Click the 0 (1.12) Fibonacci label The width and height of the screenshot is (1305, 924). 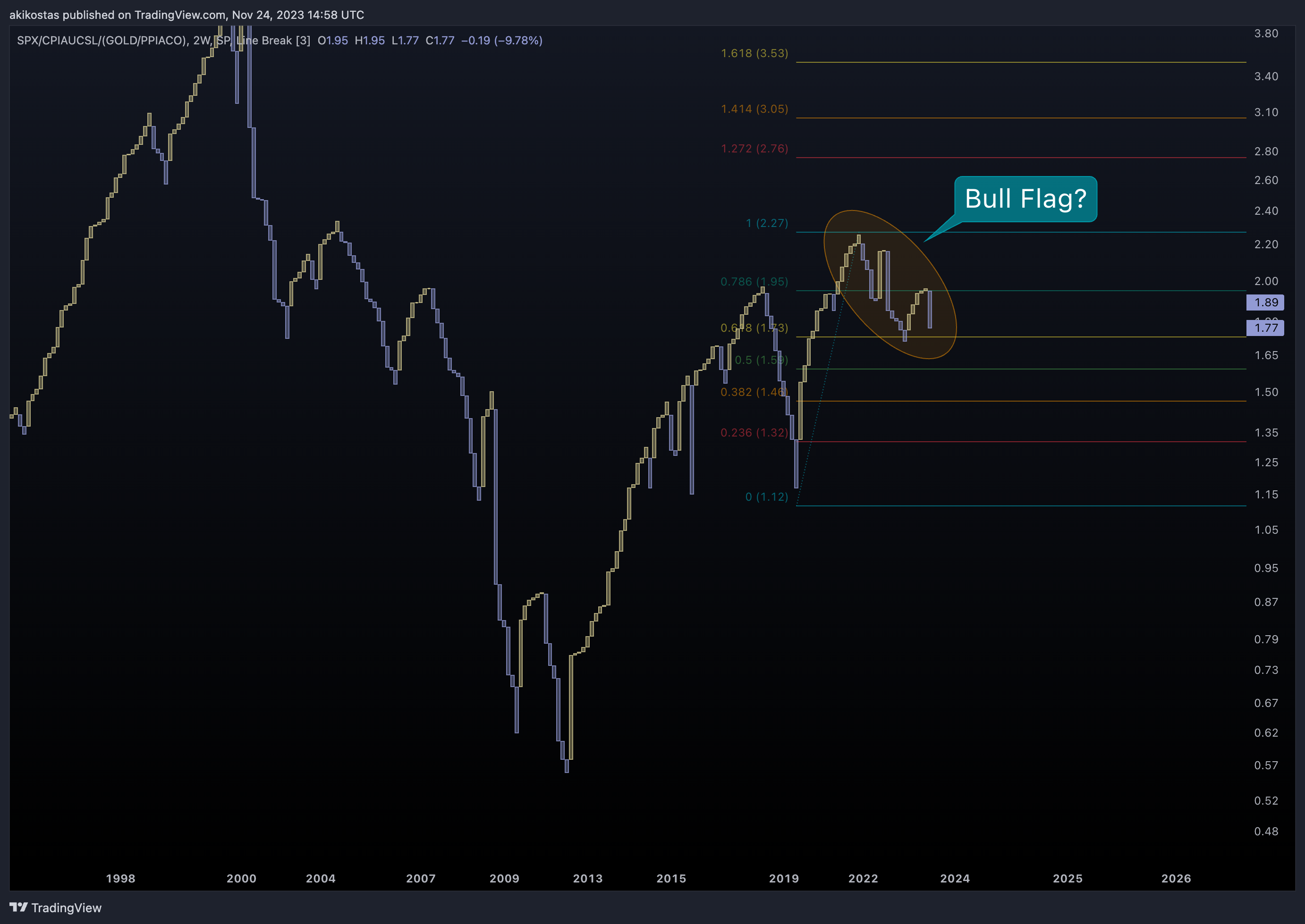click(767, 497)
